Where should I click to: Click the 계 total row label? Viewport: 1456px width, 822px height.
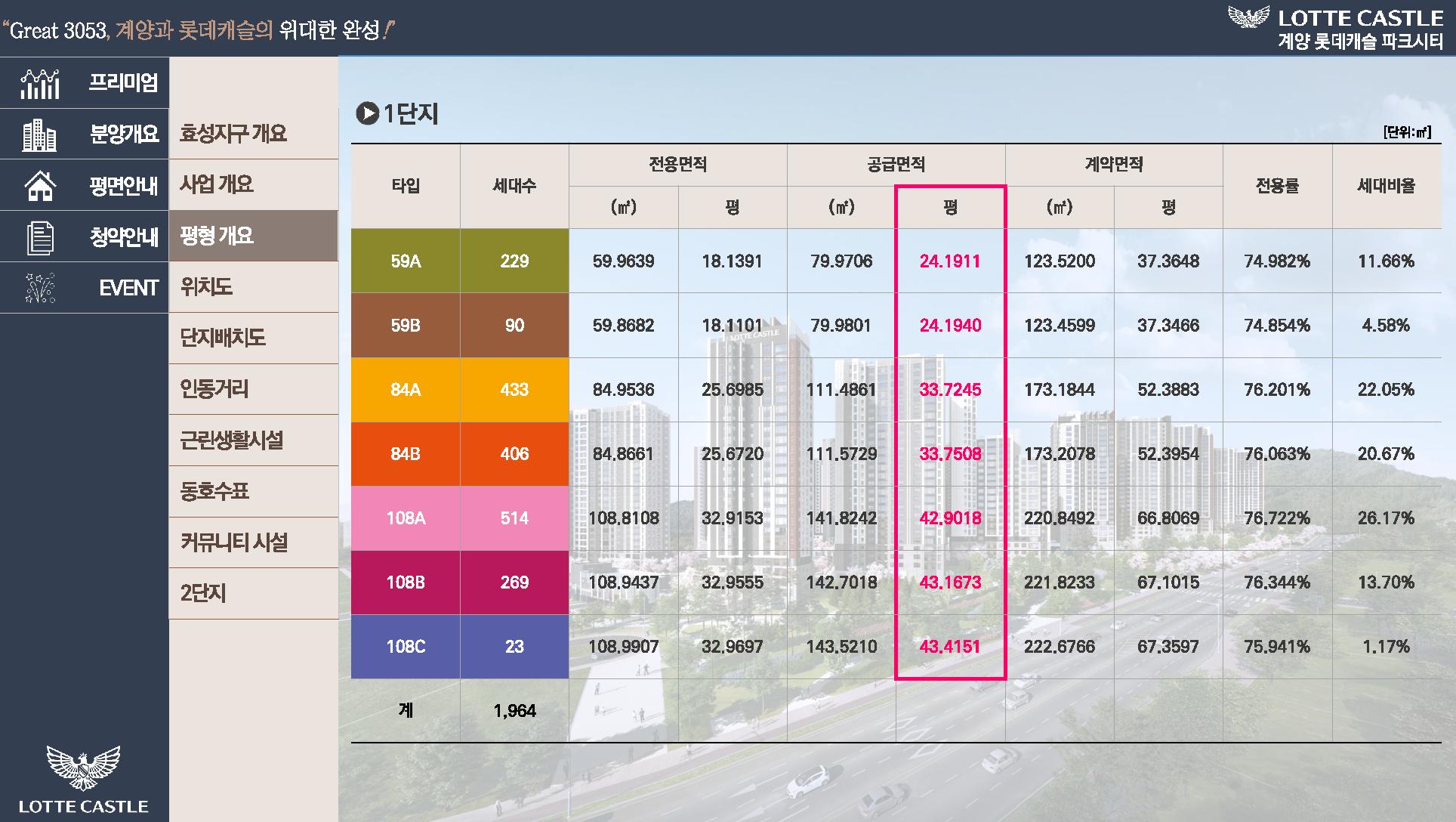406,711
